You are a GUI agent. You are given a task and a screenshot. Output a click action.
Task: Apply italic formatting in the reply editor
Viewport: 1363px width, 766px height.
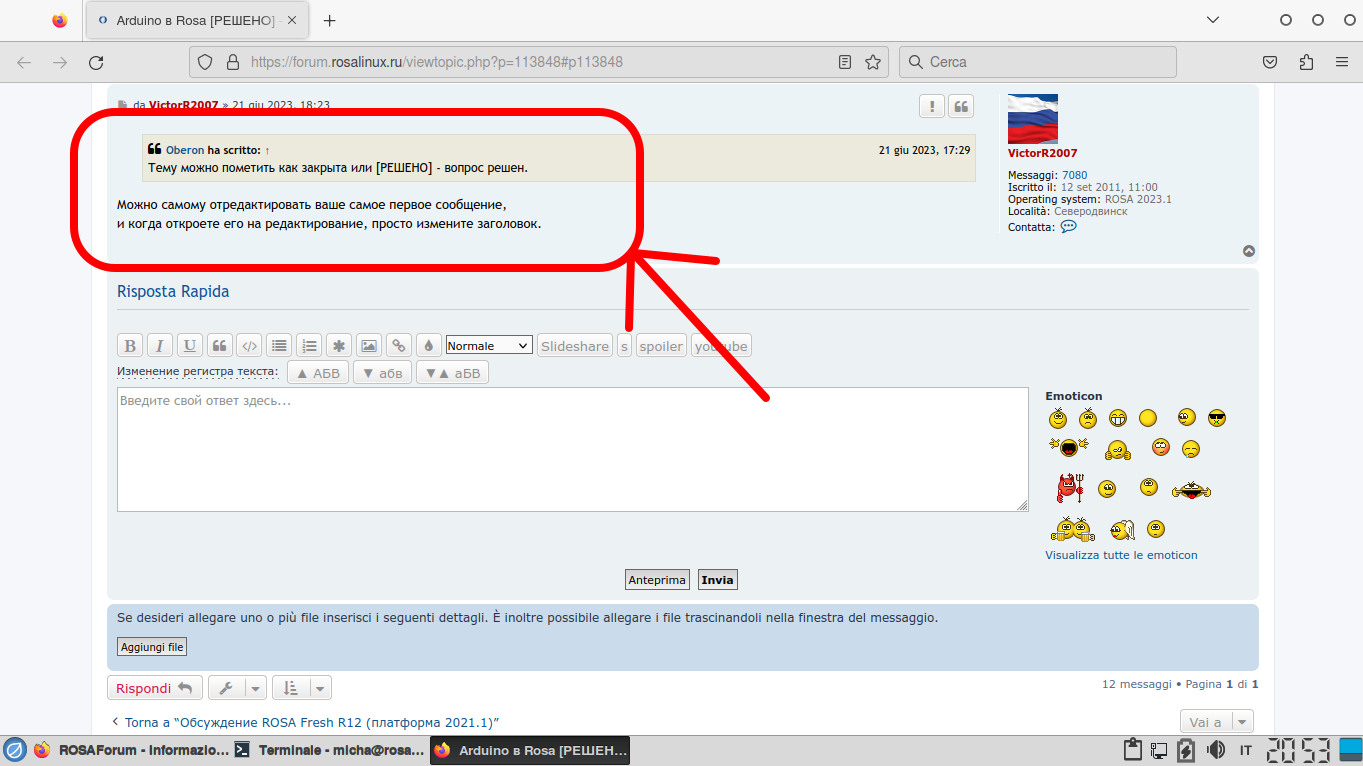(160, 346)
